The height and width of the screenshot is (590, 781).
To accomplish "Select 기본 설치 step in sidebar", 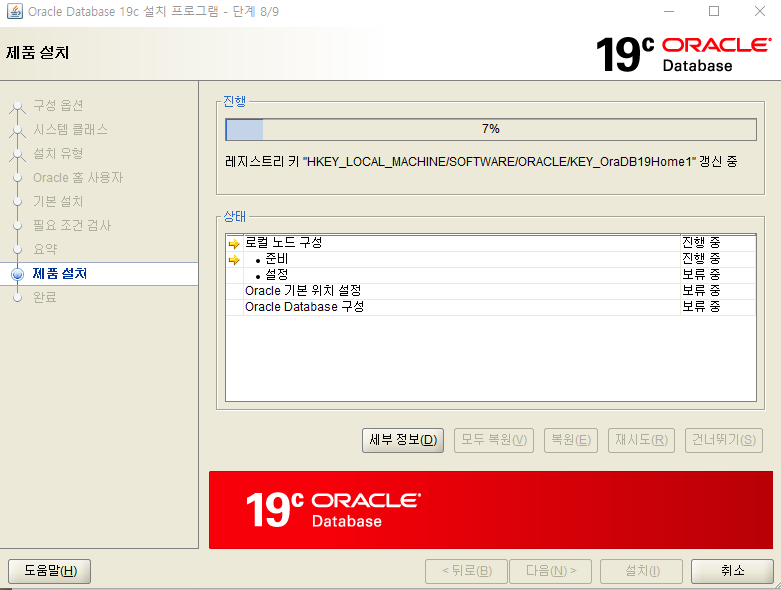I will pyautogui.click(x=58, y=202).
